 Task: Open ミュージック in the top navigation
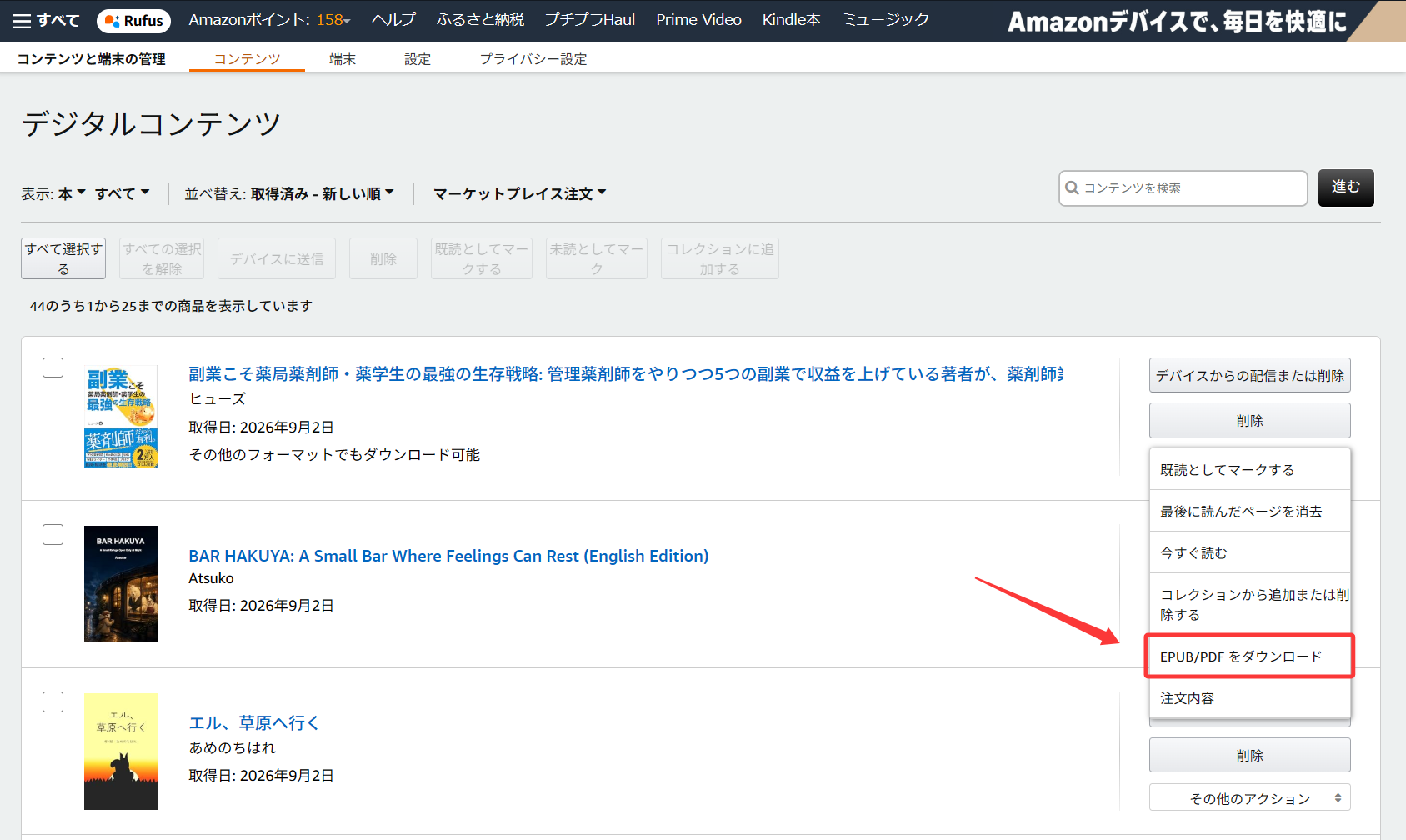click(x=885, y=20)
